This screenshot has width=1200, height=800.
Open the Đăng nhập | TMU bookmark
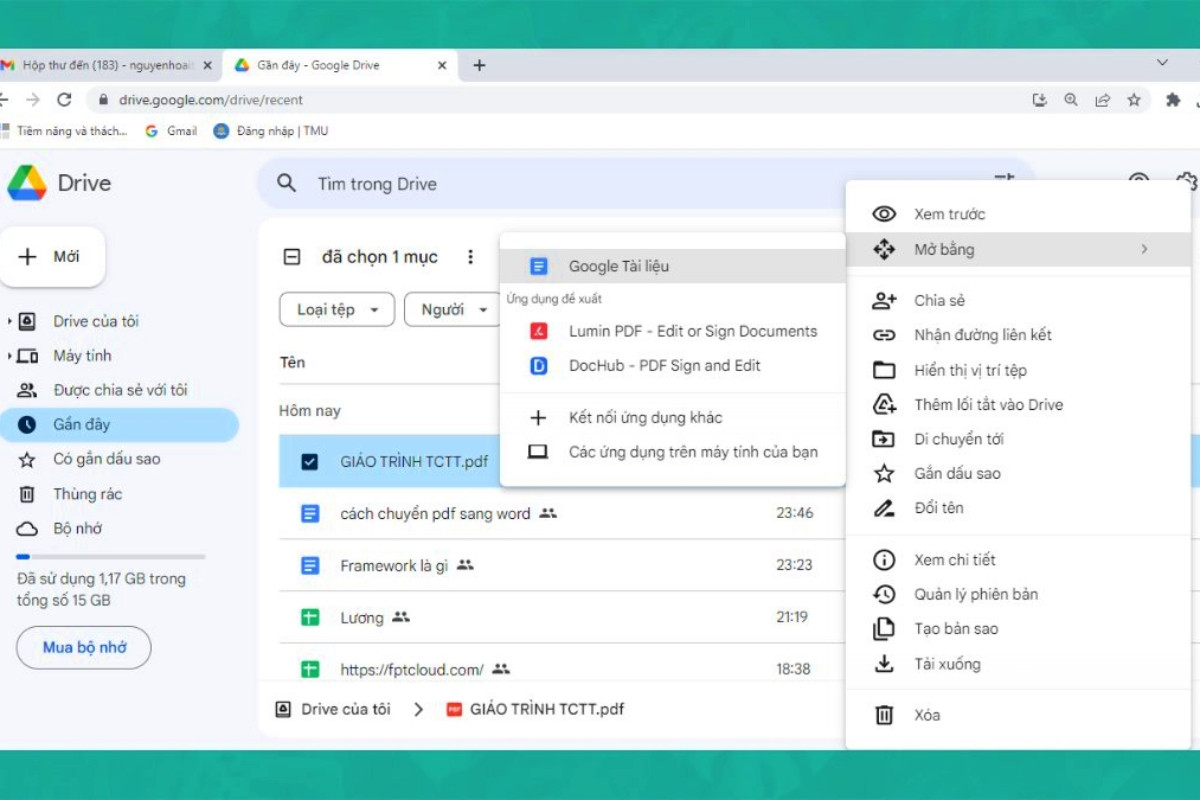[x=271, y=131]
